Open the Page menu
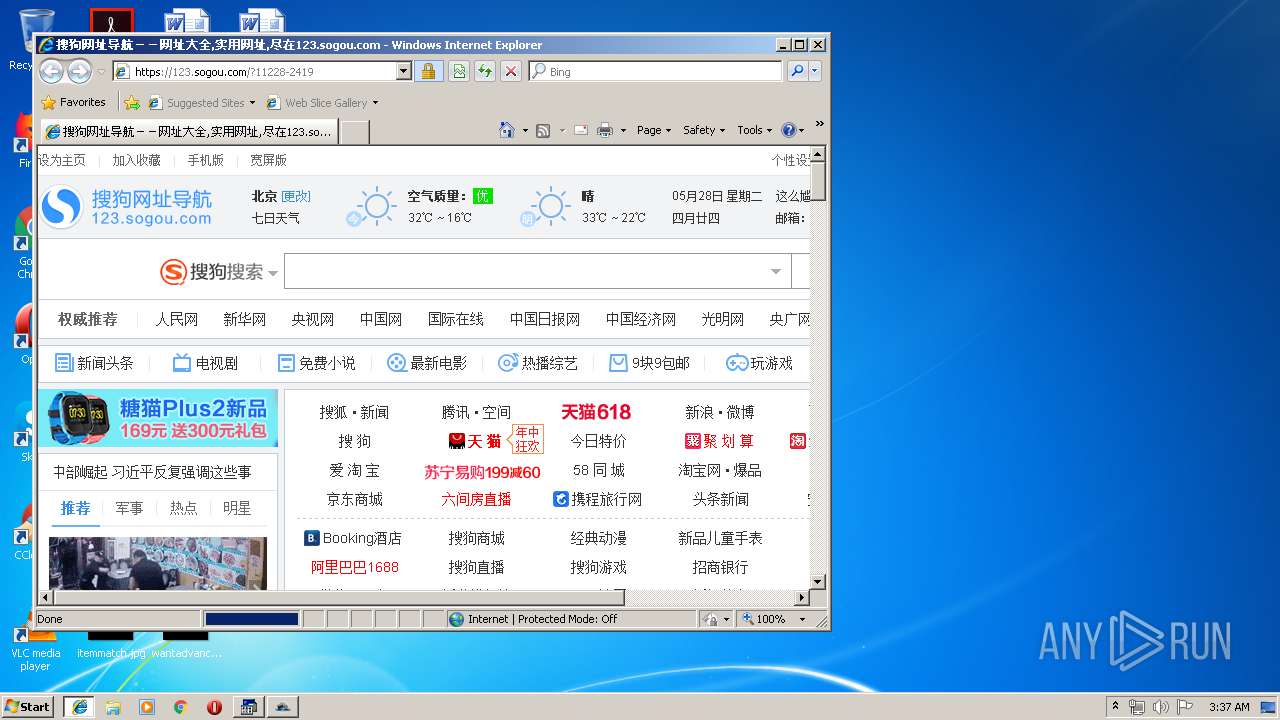 [x=654, y=130]
